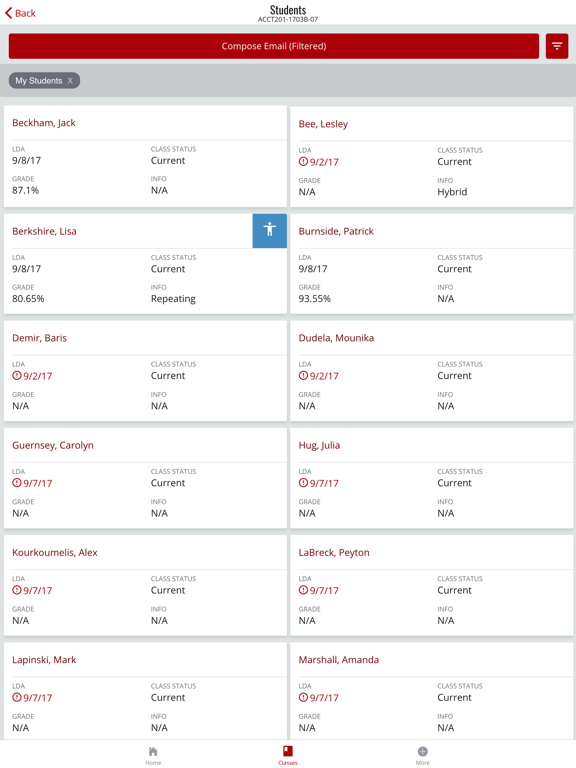The width and height of the screenshot is (576, 768).
Task: Click Current status on Demir, Baris card
Action: [x=168, y=376]
